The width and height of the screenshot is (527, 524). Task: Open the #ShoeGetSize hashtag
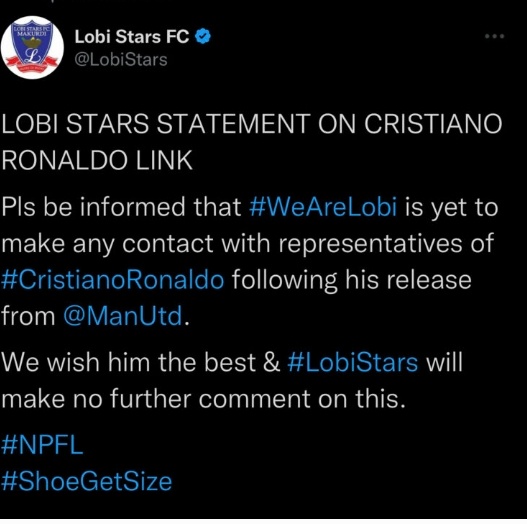point(86,481)
